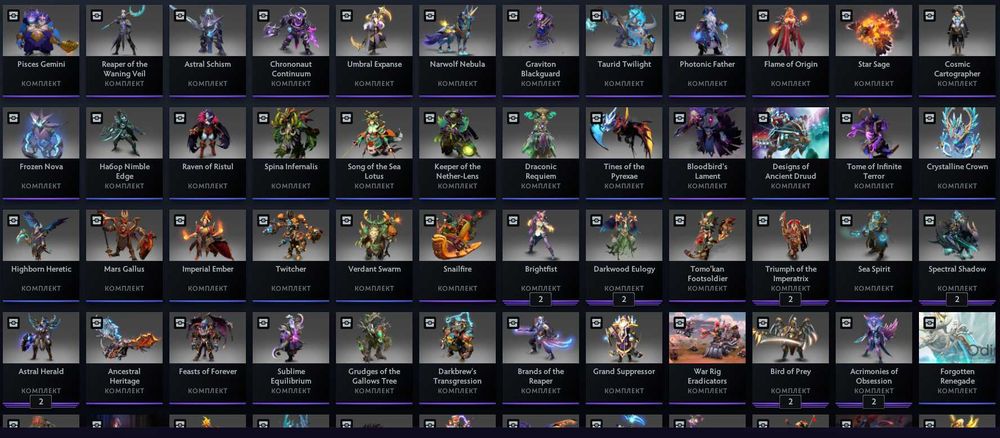The height and width of the screenshot is (438, 1000).
Task: Click the bundle icon on Grand Suppressor
Action: point(596,322)
